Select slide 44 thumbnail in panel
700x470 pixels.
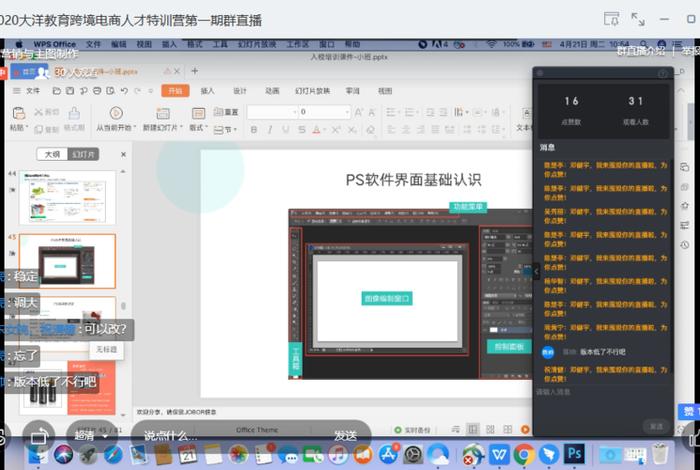67,197
